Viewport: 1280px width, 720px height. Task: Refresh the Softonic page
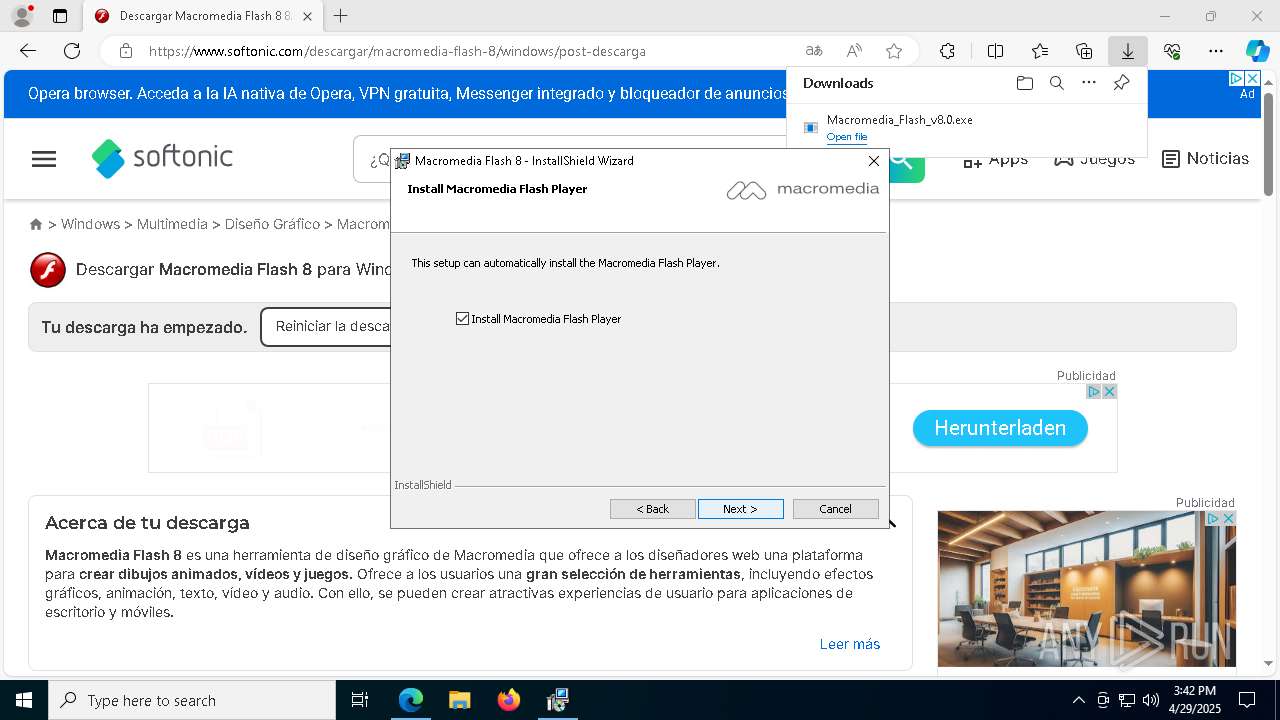[72, 51]
